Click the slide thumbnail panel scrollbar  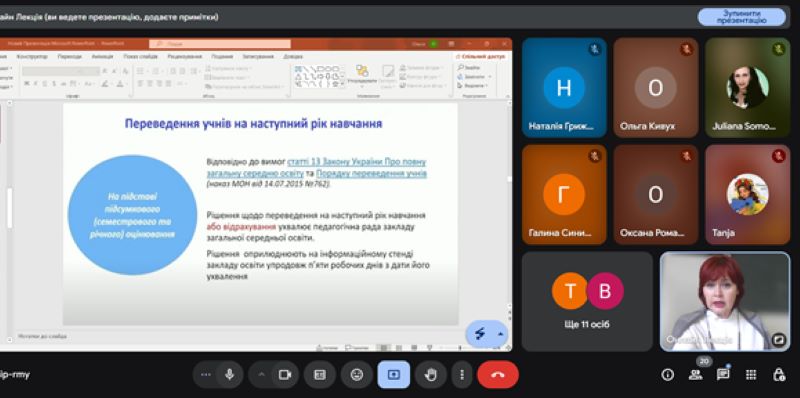click(x=9, y=208)
